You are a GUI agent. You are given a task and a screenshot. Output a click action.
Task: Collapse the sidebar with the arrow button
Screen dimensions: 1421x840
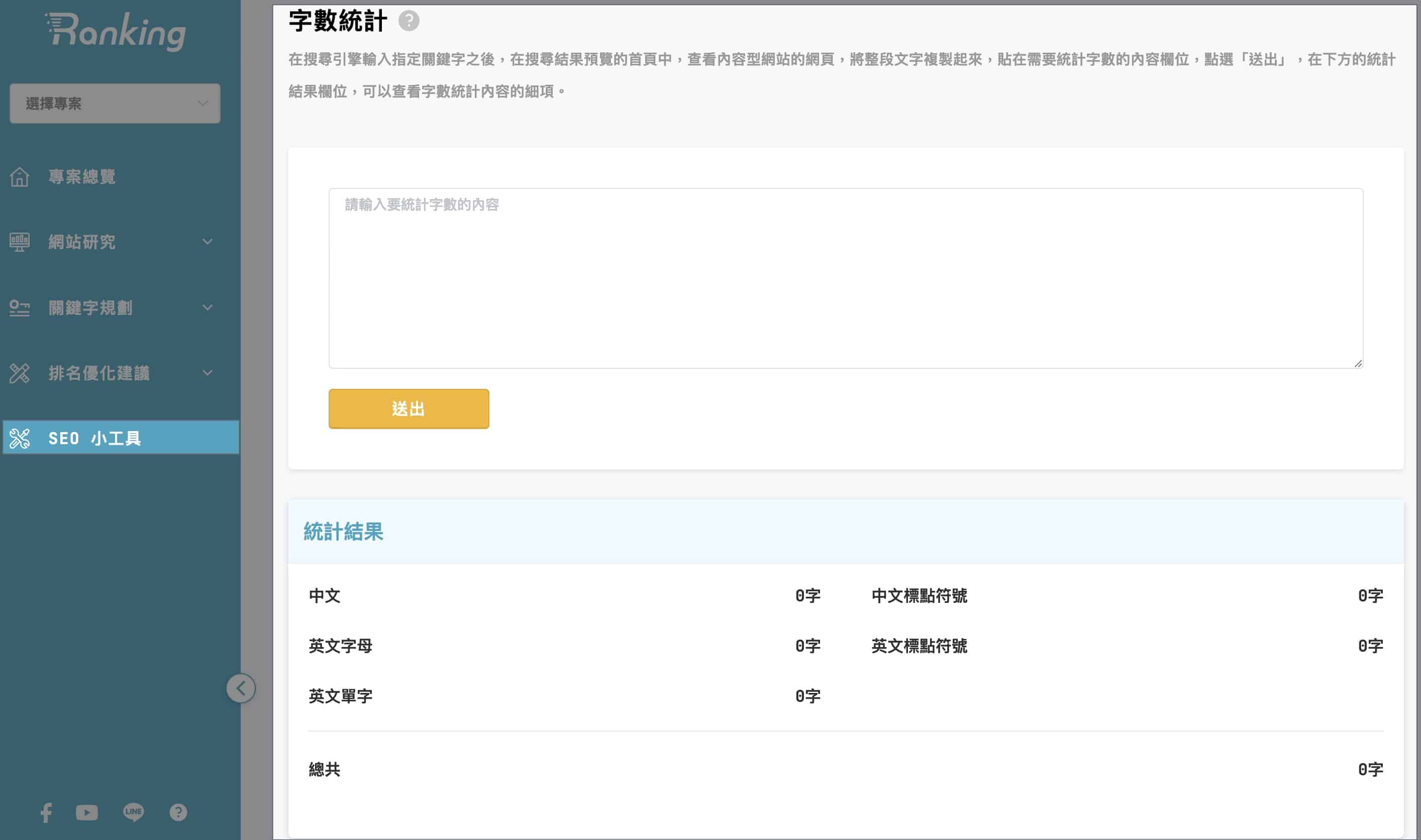(241, 688)
